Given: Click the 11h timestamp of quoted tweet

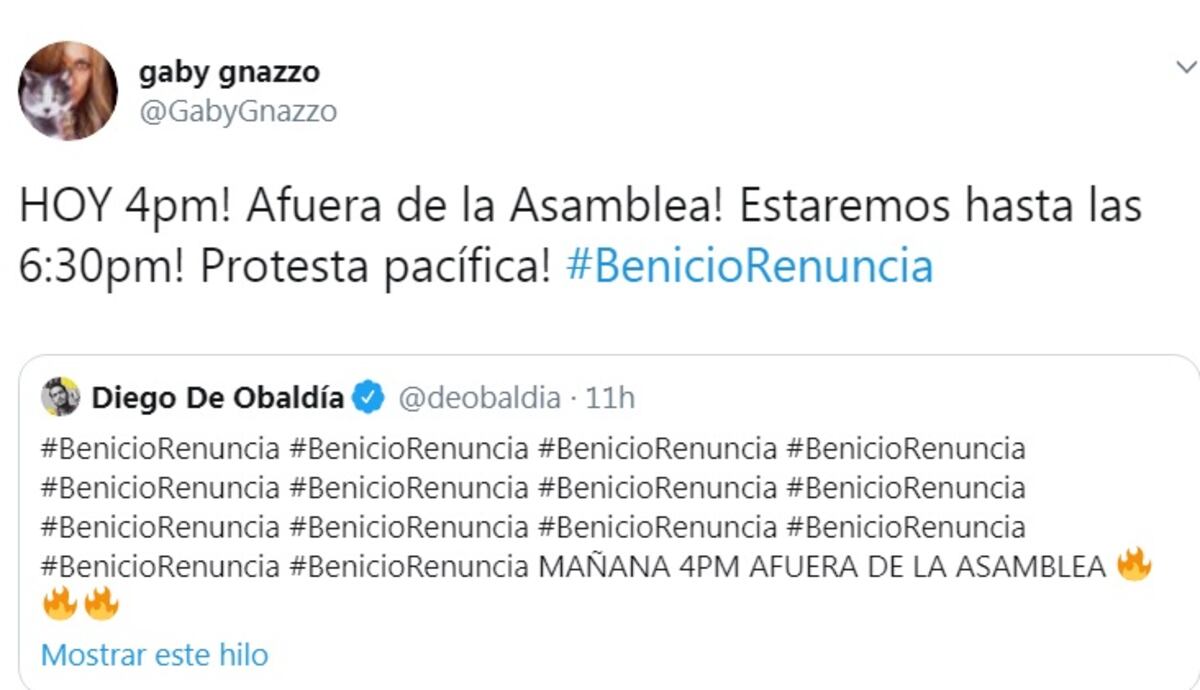Looking at the screenshot, I should click(x=610, y=398).
